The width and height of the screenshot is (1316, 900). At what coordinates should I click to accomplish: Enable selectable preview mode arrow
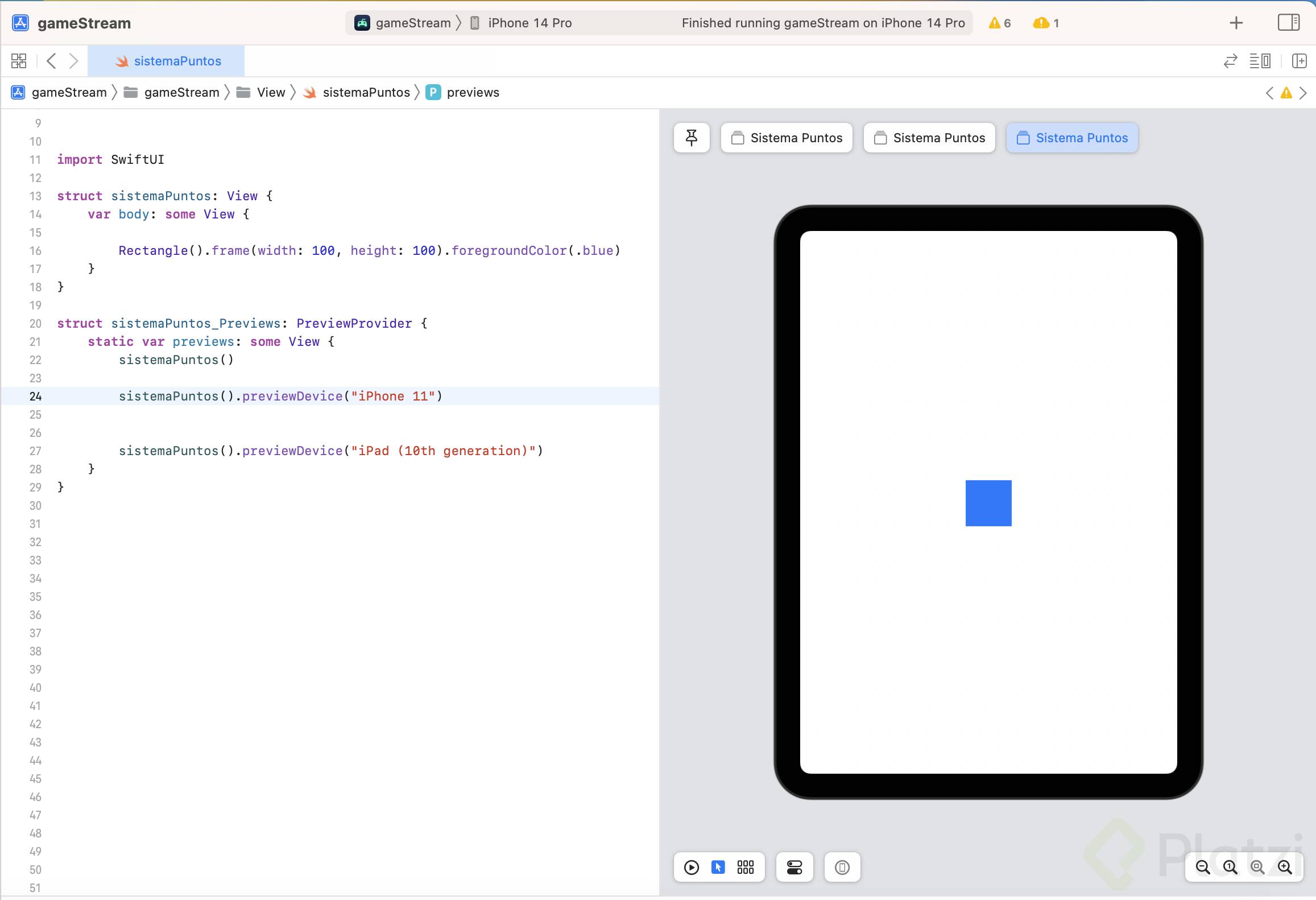click(718, 867)
